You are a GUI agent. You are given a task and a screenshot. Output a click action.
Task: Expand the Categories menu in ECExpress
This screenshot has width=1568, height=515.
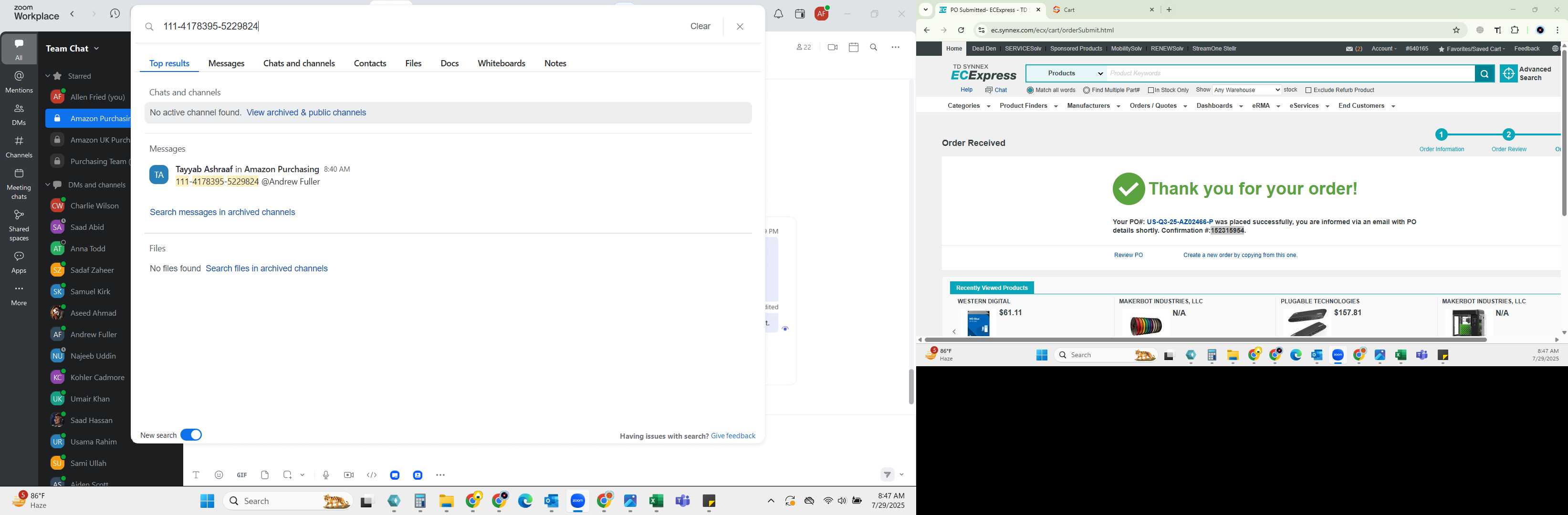point(969,106)
